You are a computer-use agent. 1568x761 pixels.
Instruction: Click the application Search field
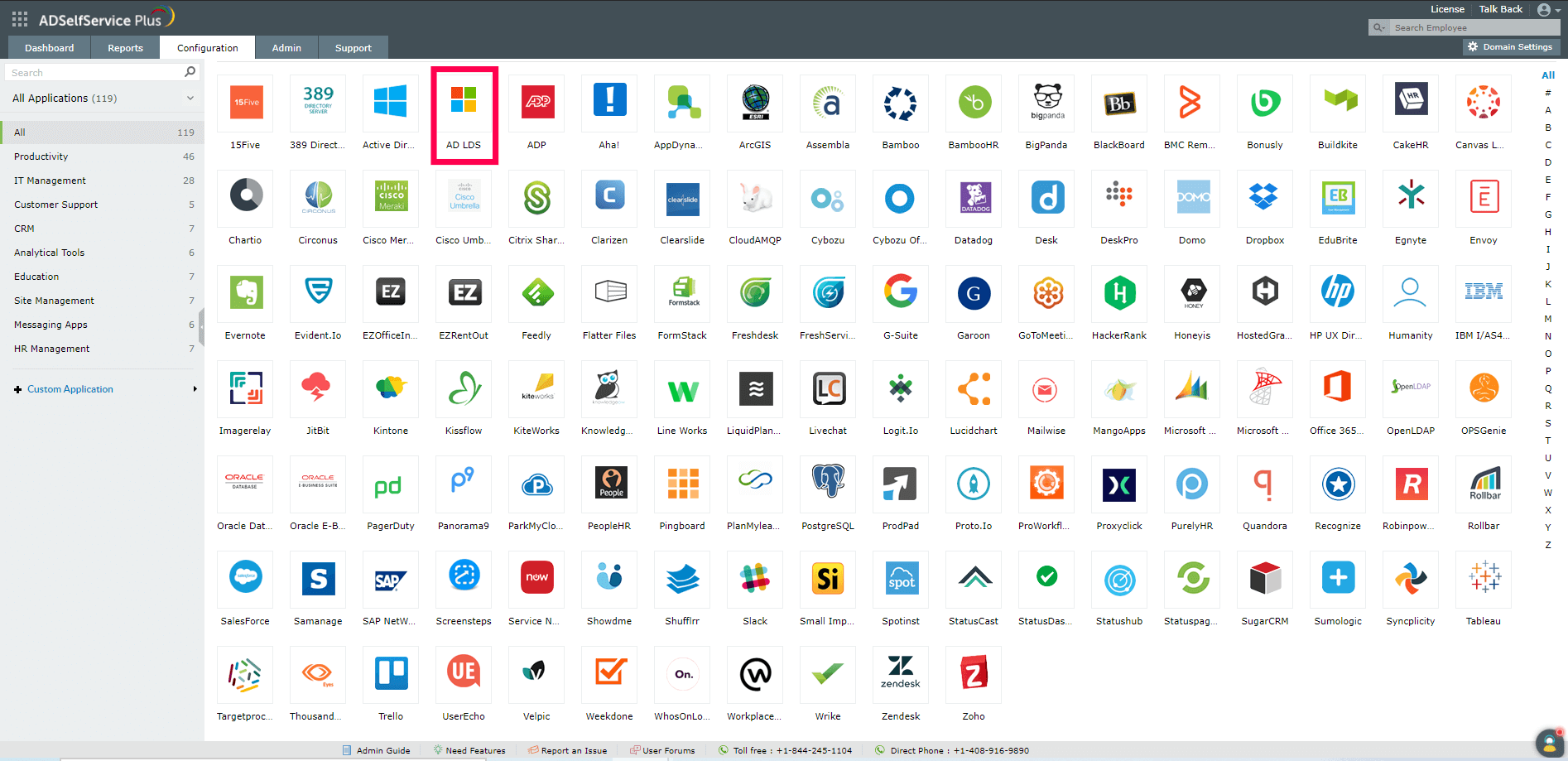(x=94, y=73)
